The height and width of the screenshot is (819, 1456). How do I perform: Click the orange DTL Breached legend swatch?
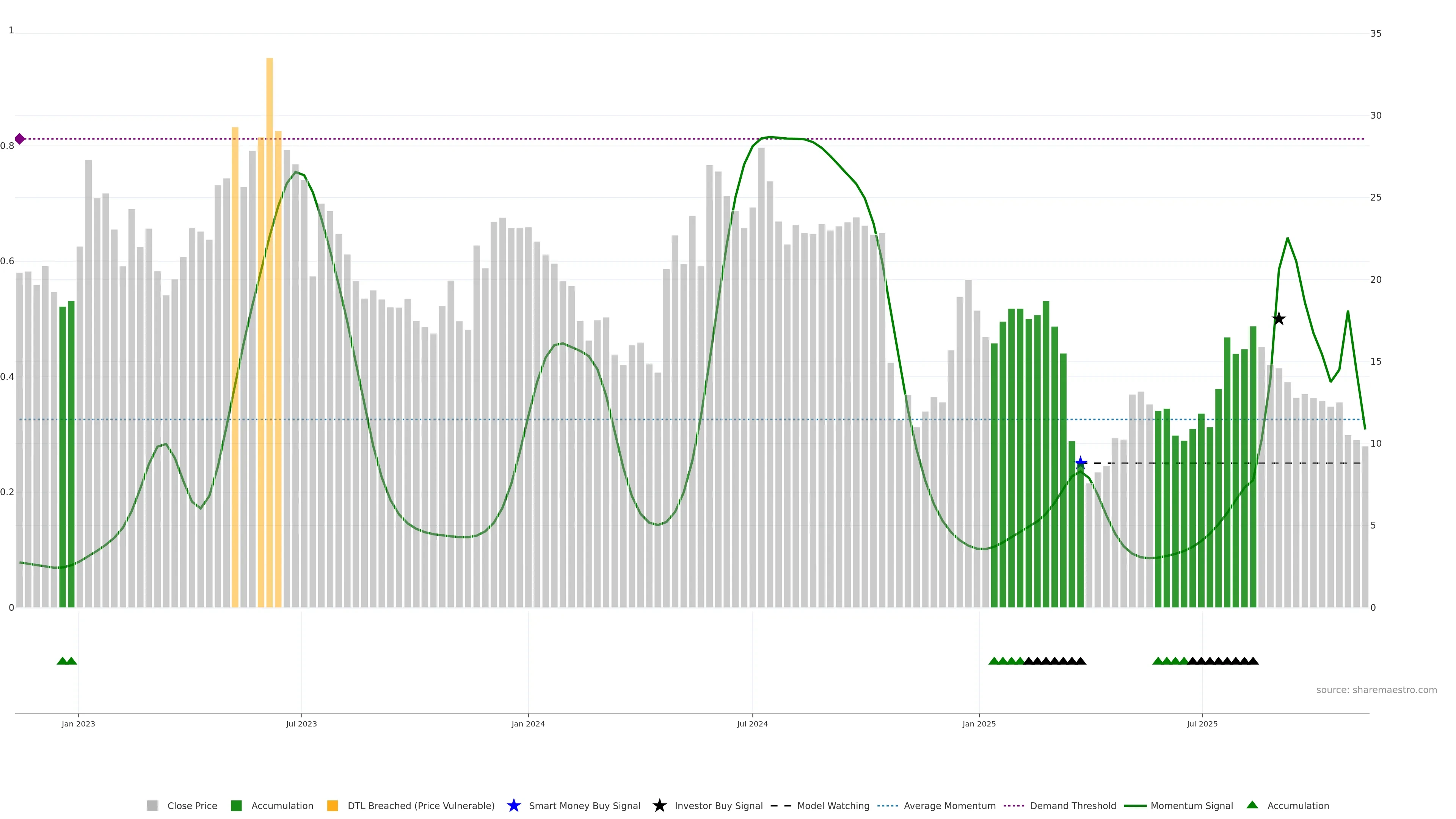pos(333,805)
